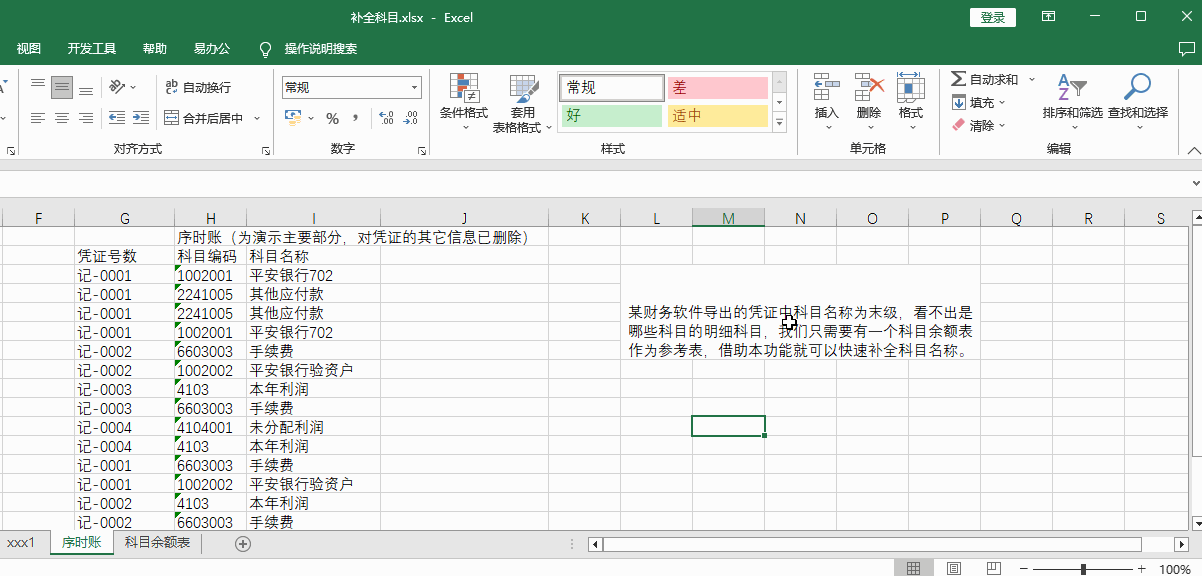This screenshot has height=576, width=1202.
Task: Increase decimal places
Action: [x=386, y=118]
